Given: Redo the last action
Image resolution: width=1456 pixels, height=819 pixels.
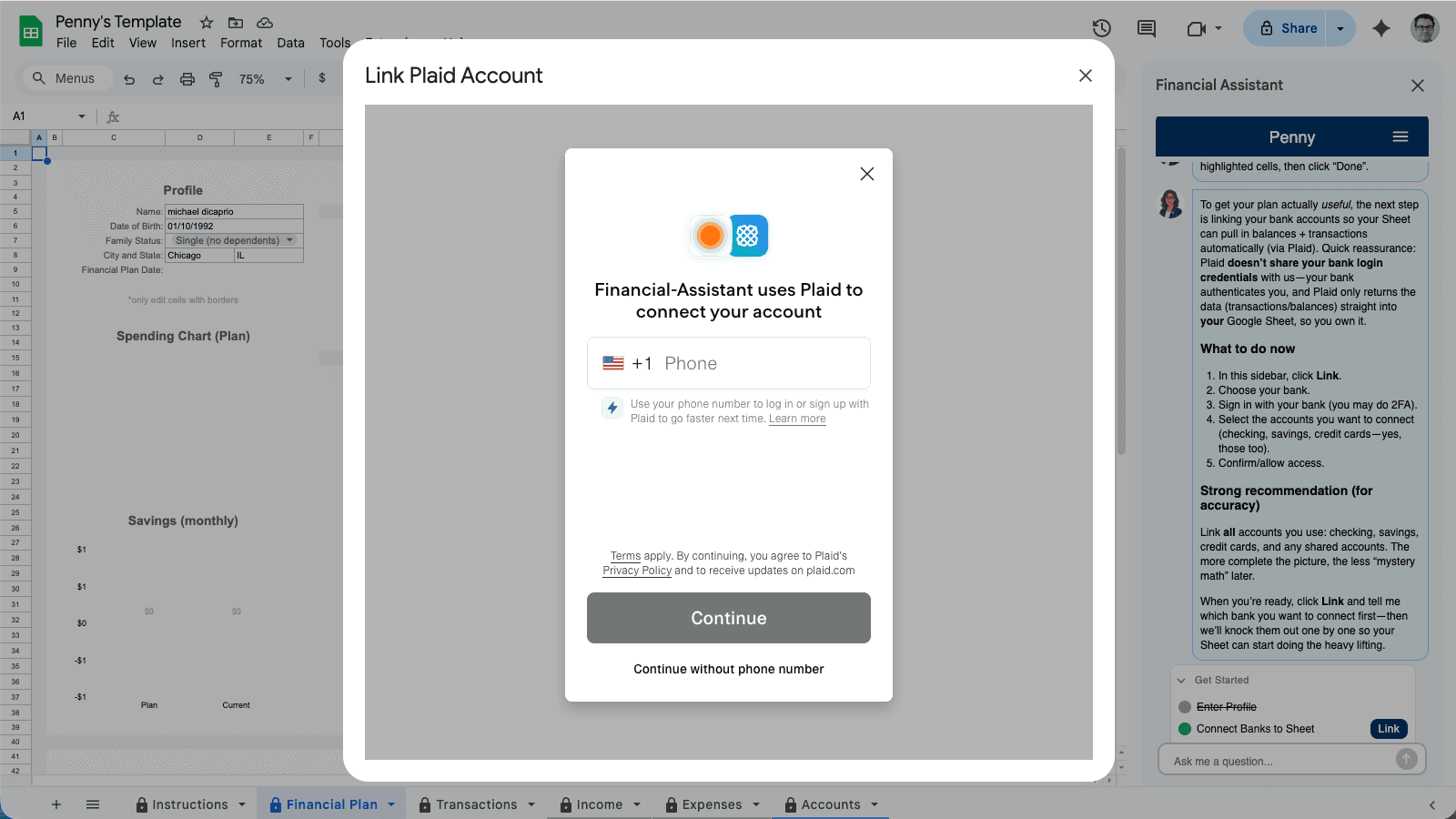Looking at the screenshot, I should coord(157,79).
